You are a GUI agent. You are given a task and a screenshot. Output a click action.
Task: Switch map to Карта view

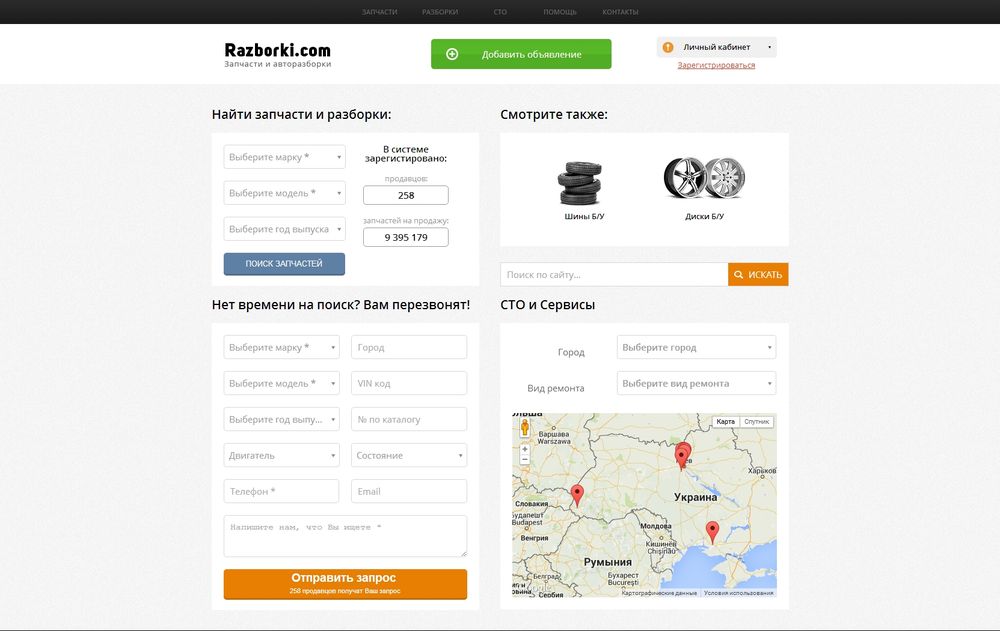click(x=725, y=422)
